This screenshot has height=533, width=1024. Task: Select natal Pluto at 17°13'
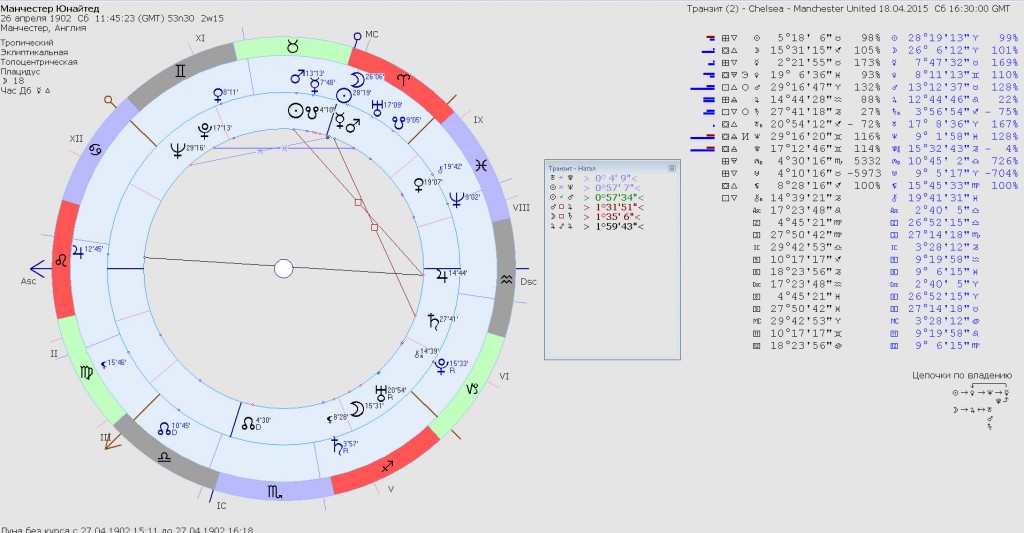tap(206, 130)
